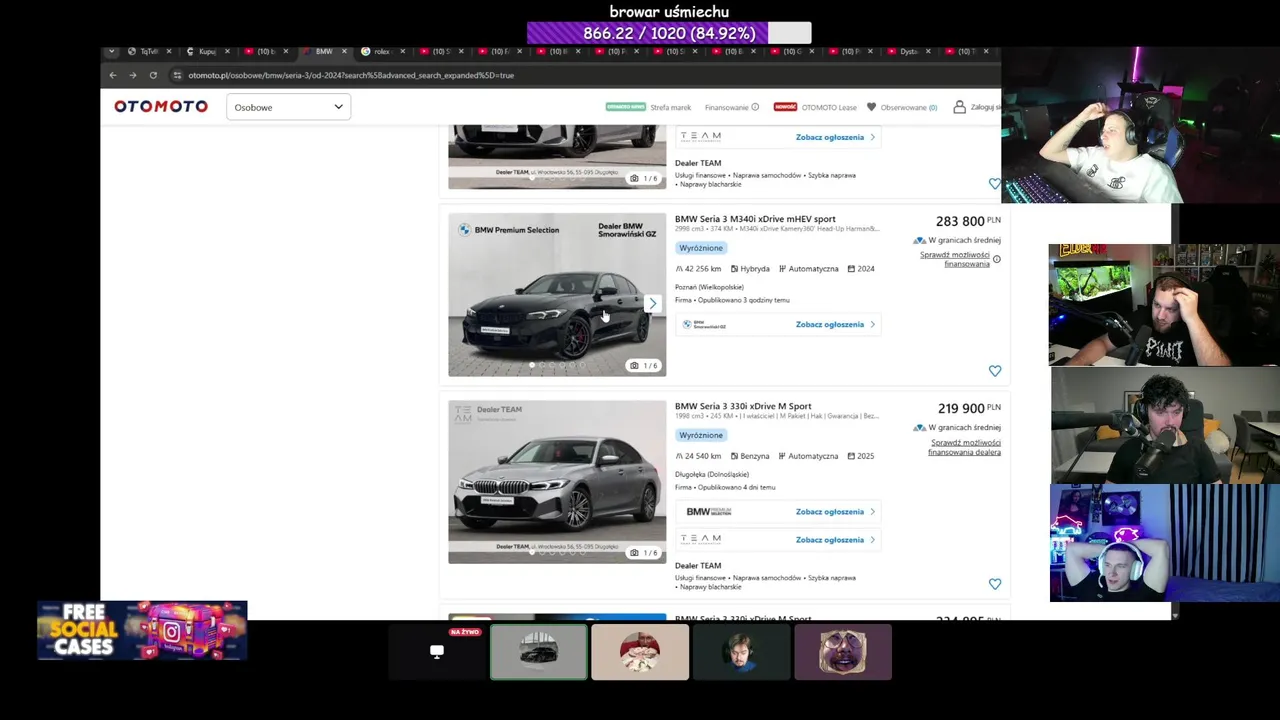
Task: Open Strefa marek link
Action: click(670, 107)
